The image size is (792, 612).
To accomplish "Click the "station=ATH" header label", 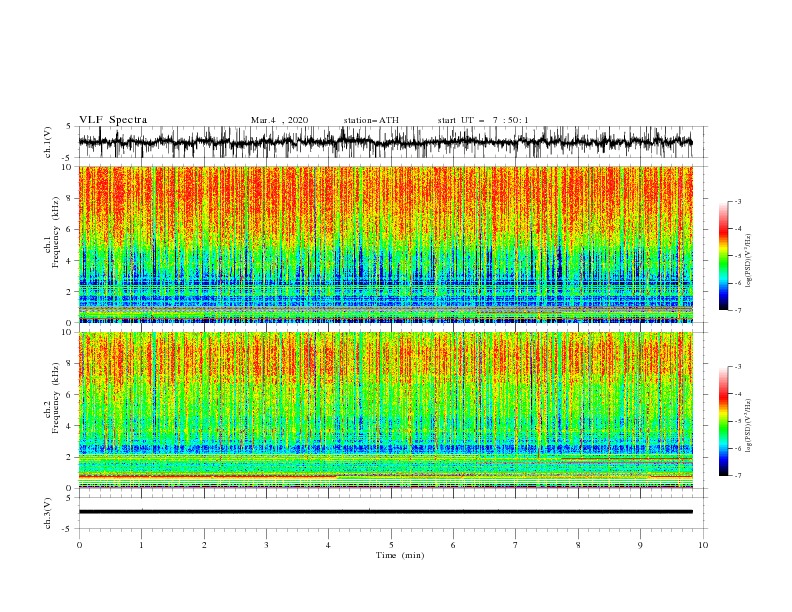I will 371,120.
